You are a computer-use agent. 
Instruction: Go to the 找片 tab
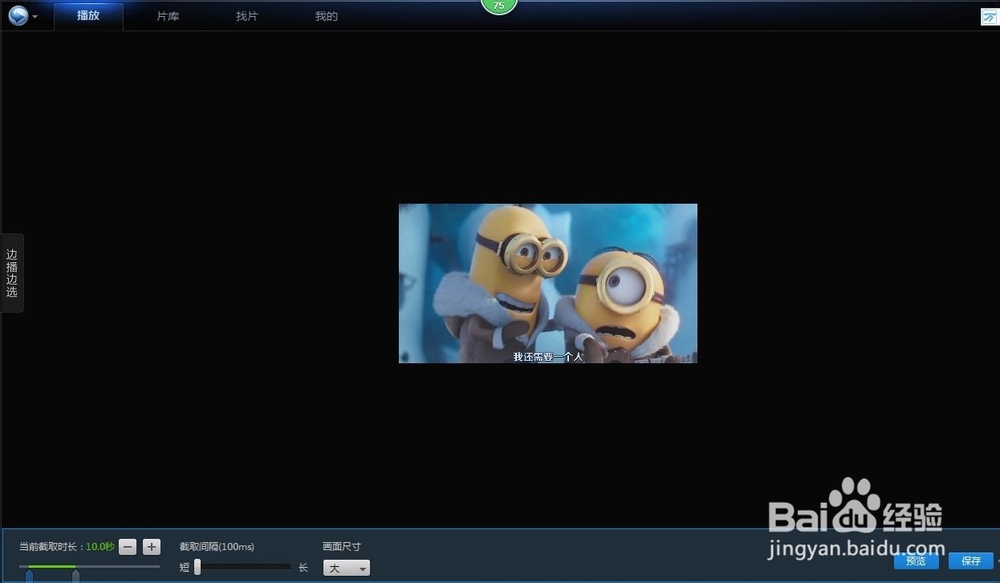click(x=247, y=16)
